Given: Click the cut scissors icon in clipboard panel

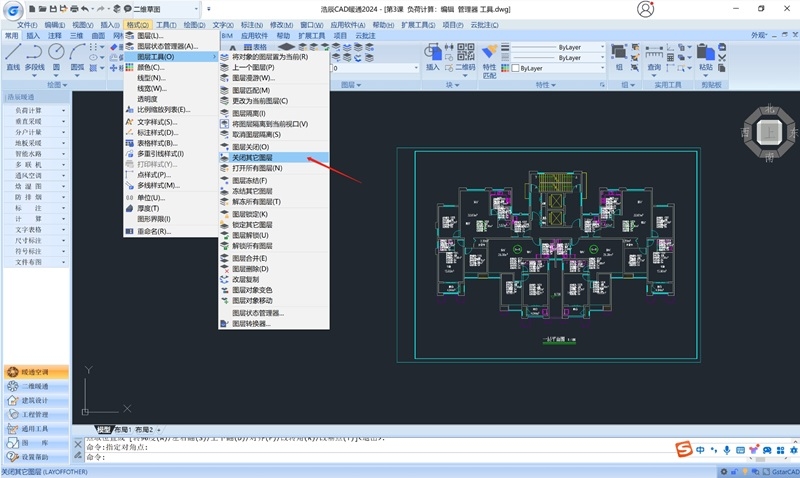Looking at the screenshot, I should 722,58.
